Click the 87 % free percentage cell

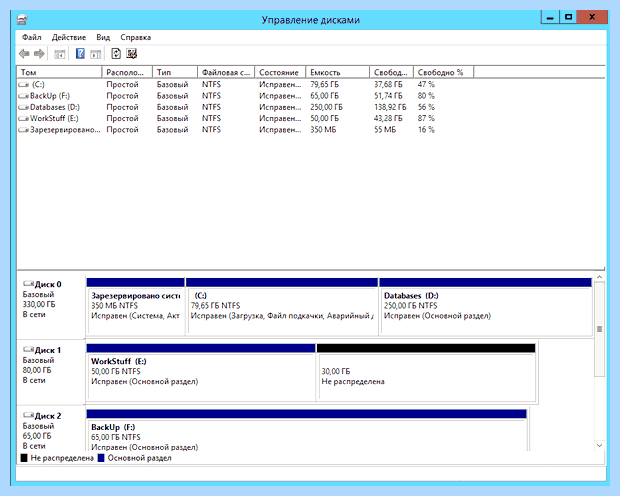tap(426, 118)
